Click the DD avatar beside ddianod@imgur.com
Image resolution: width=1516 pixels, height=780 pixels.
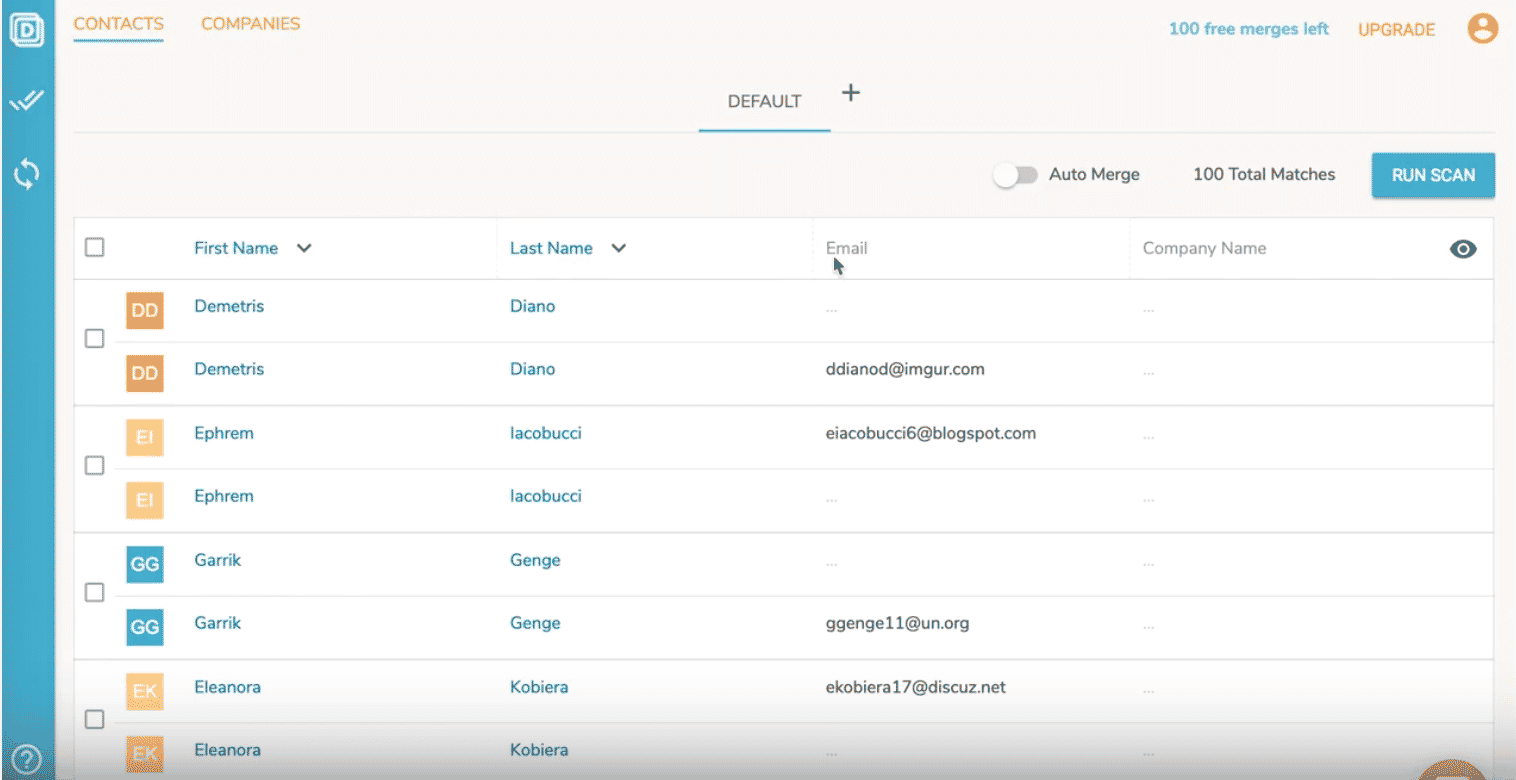[x=145, y=373]
